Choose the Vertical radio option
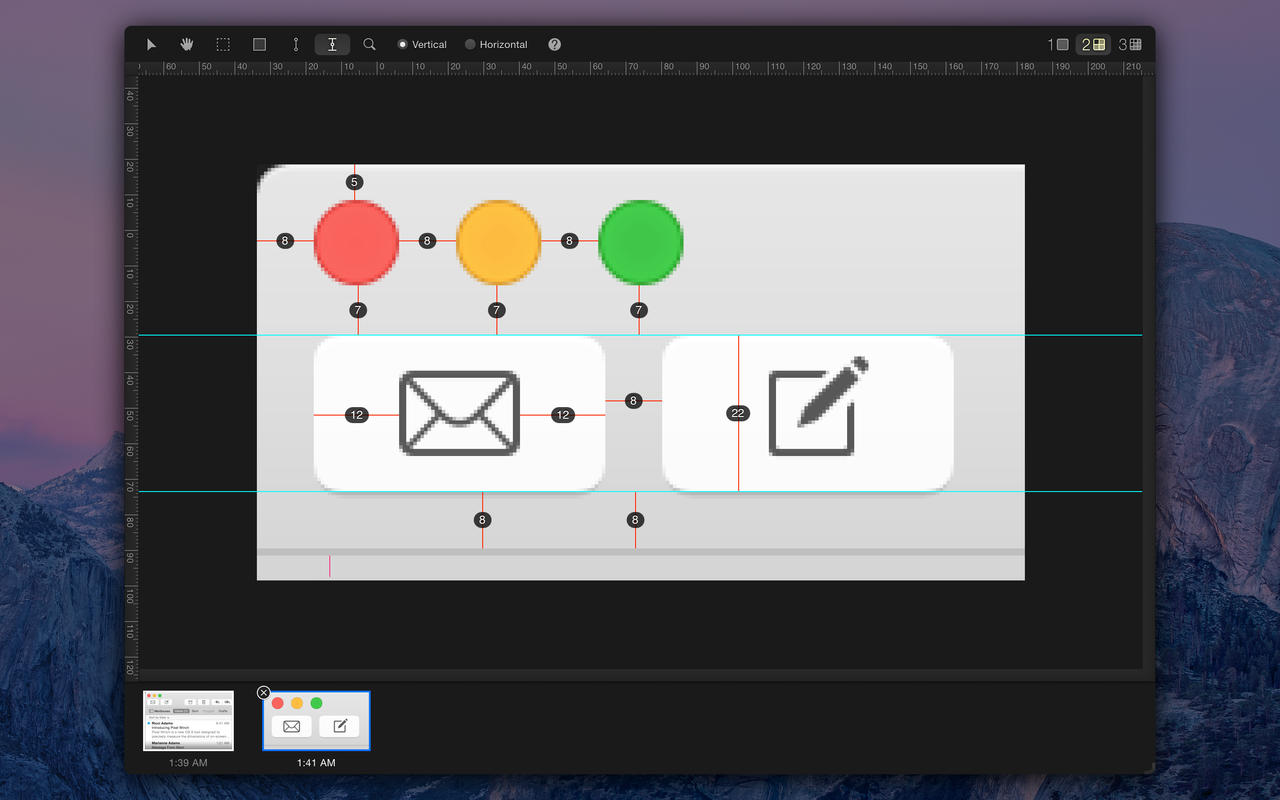 point(403,44)
